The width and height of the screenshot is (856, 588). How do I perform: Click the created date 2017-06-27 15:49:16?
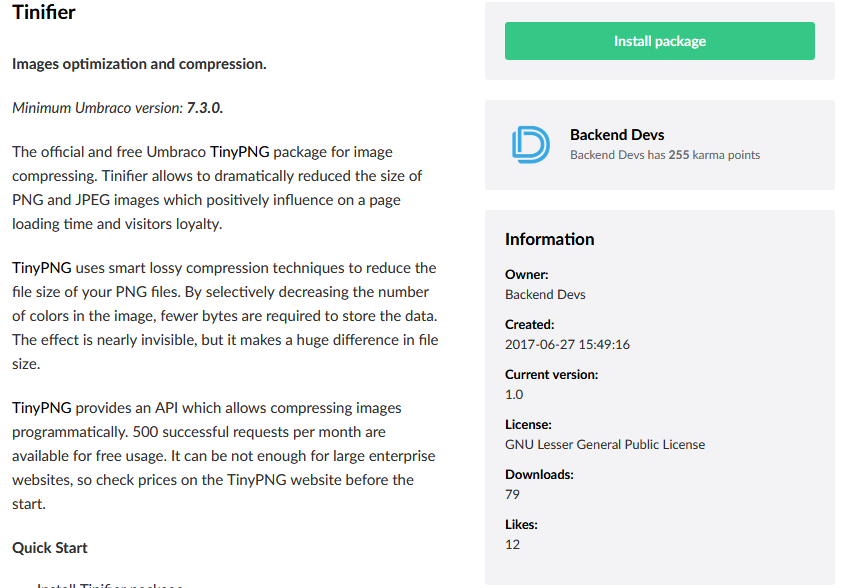tap(567, 345)
